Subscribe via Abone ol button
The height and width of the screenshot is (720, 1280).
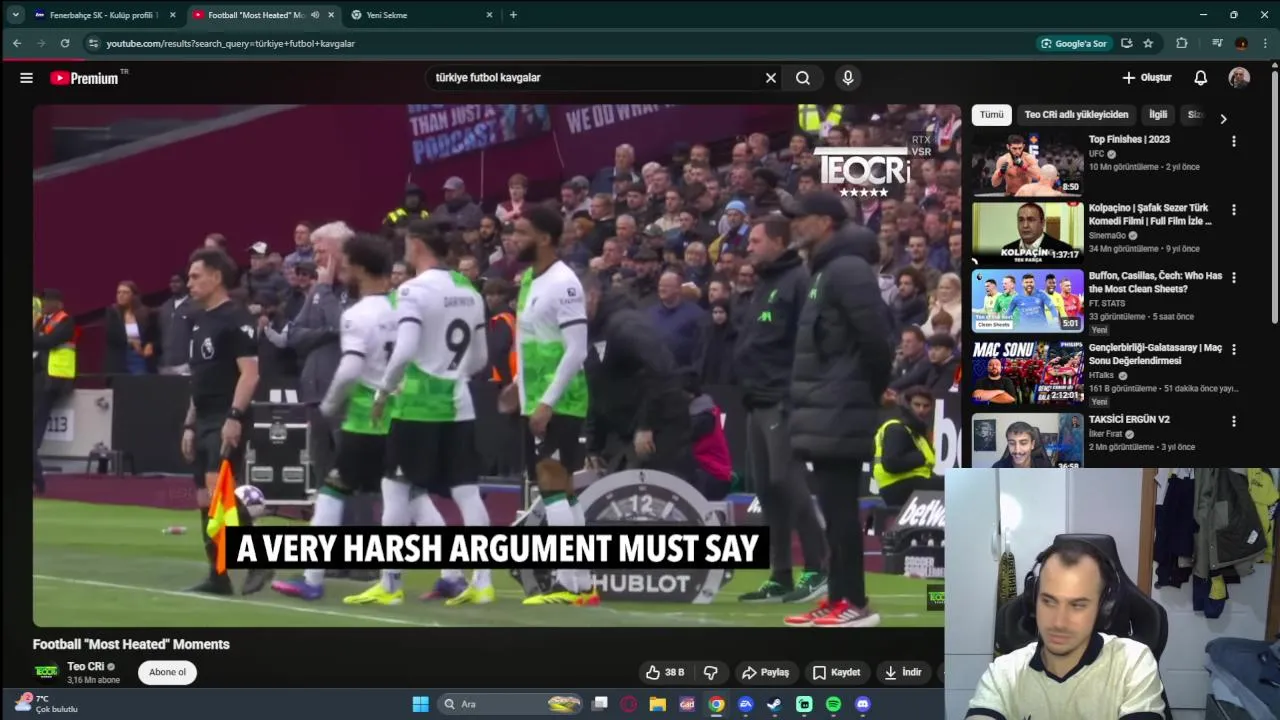point(167,672)
